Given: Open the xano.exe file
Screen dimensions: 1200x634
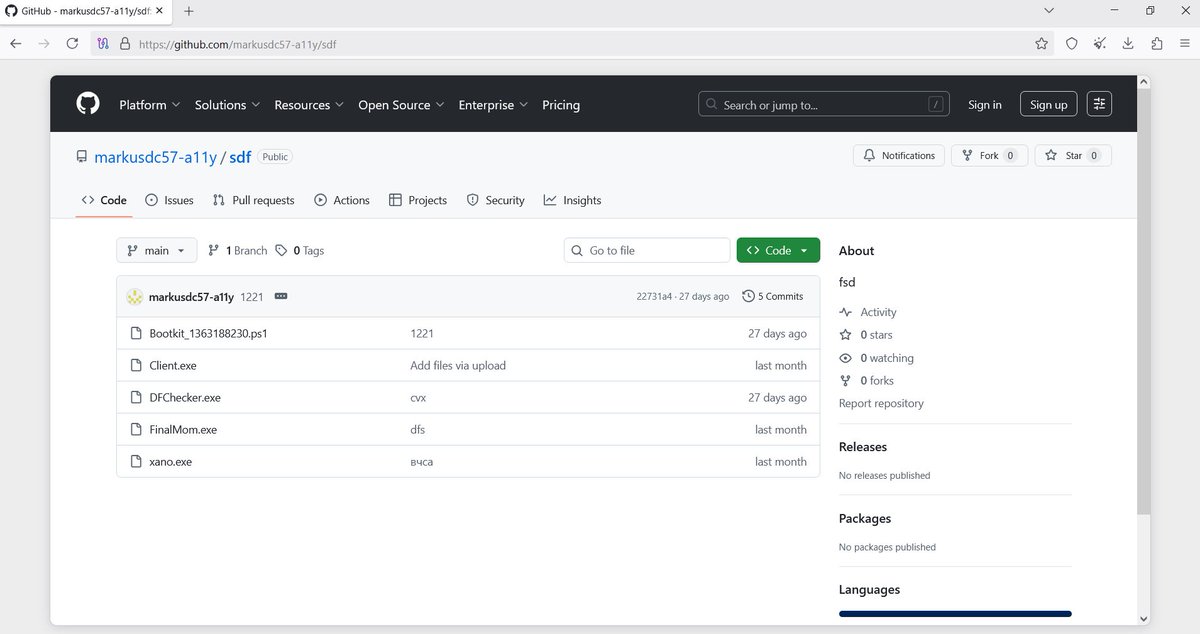Looking at the screenshot, I should tap(171, 462).
